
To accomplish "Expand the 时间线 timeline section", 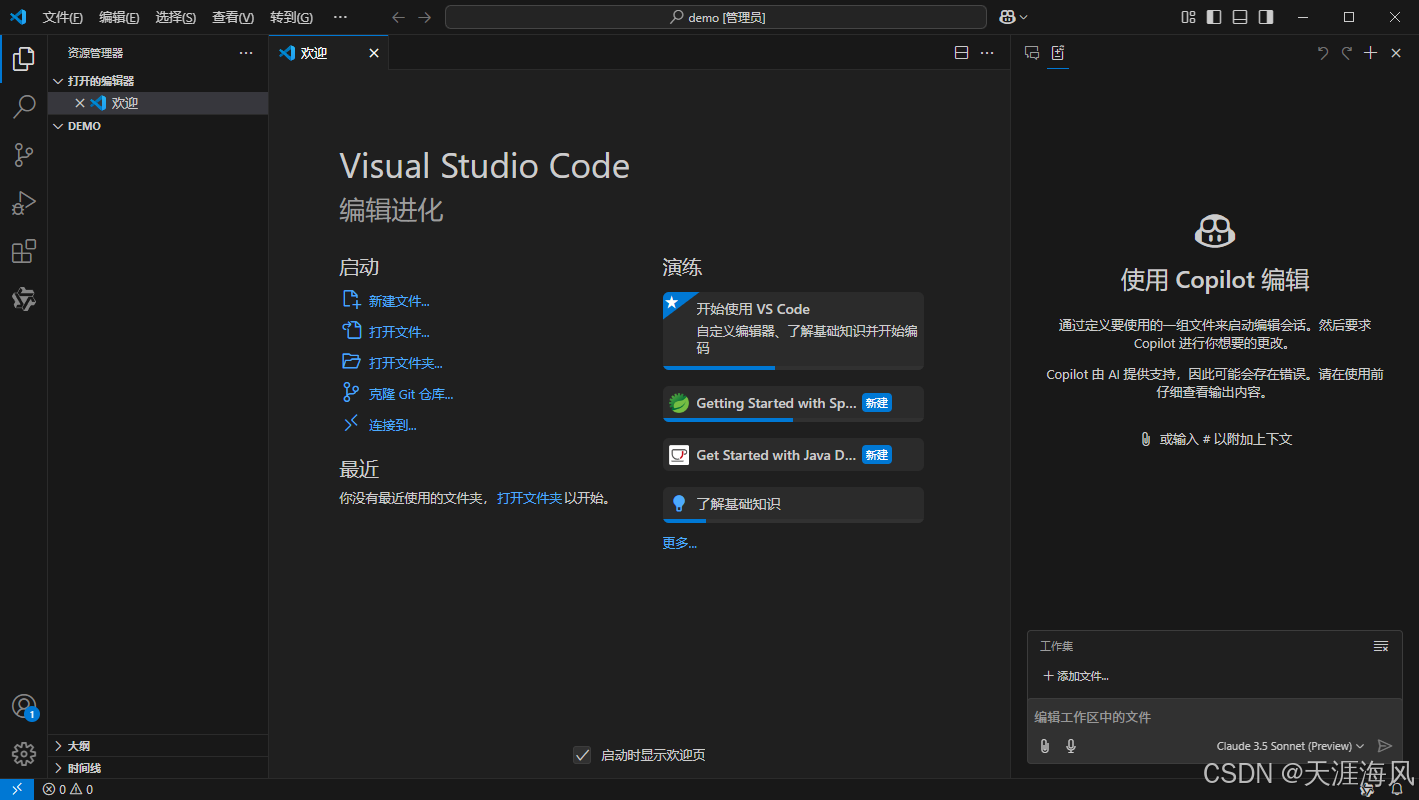I will [158, 768].
